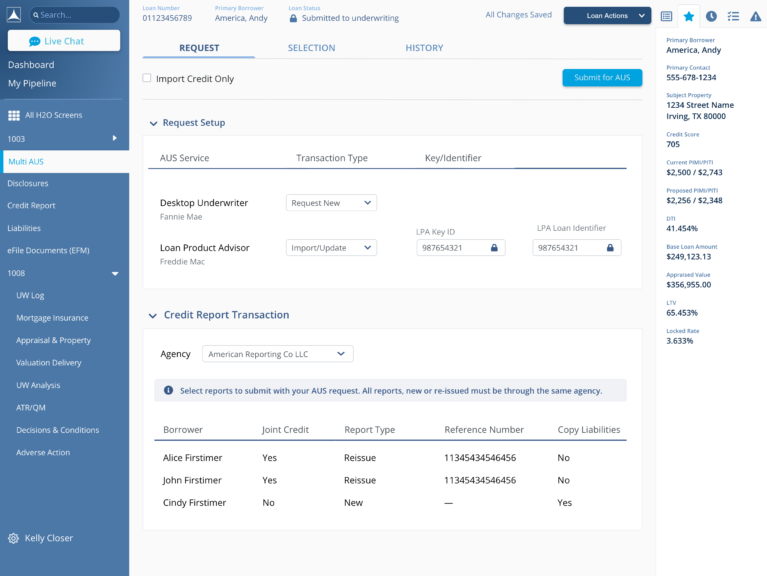Open the Agency American Reporting dropdown
The height and width of the screenshot is (576, 767).
pyautogui.click(x=277, y=354)
